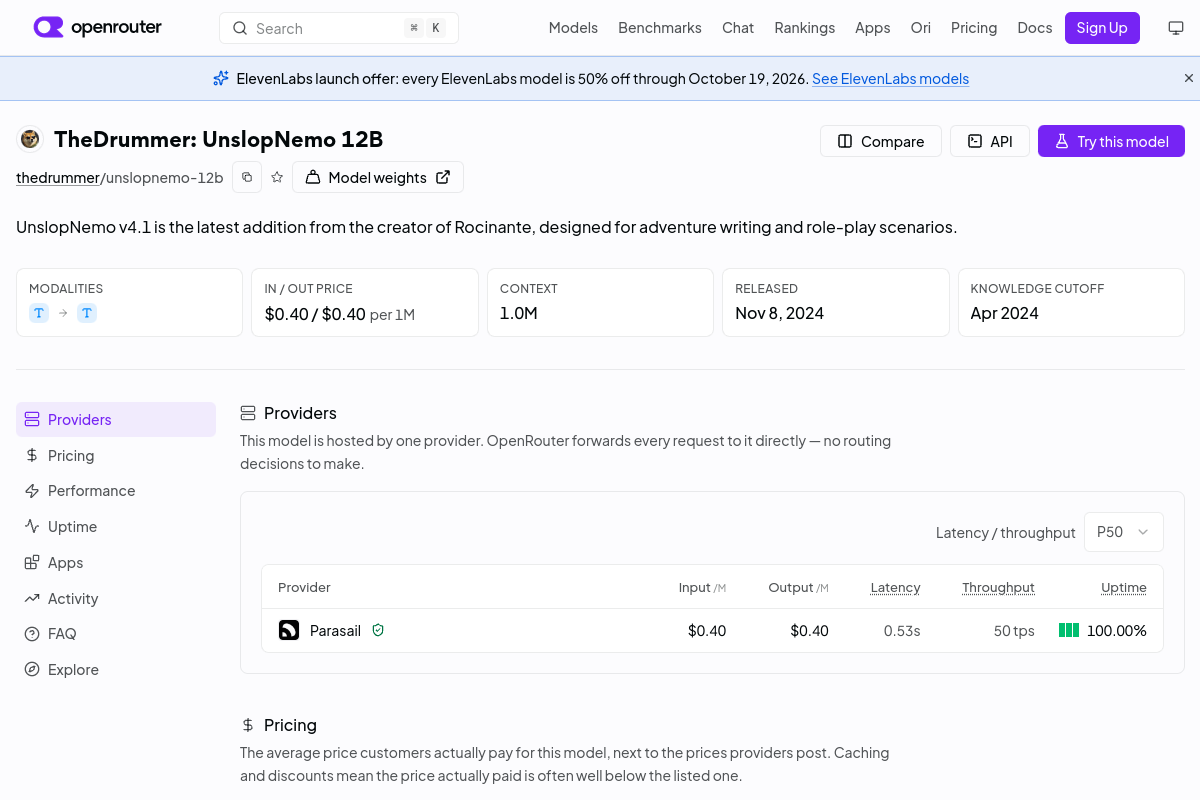The image size is (1200, 800).
Task: Click Try this model button
Action: (x=1111, y=141)
